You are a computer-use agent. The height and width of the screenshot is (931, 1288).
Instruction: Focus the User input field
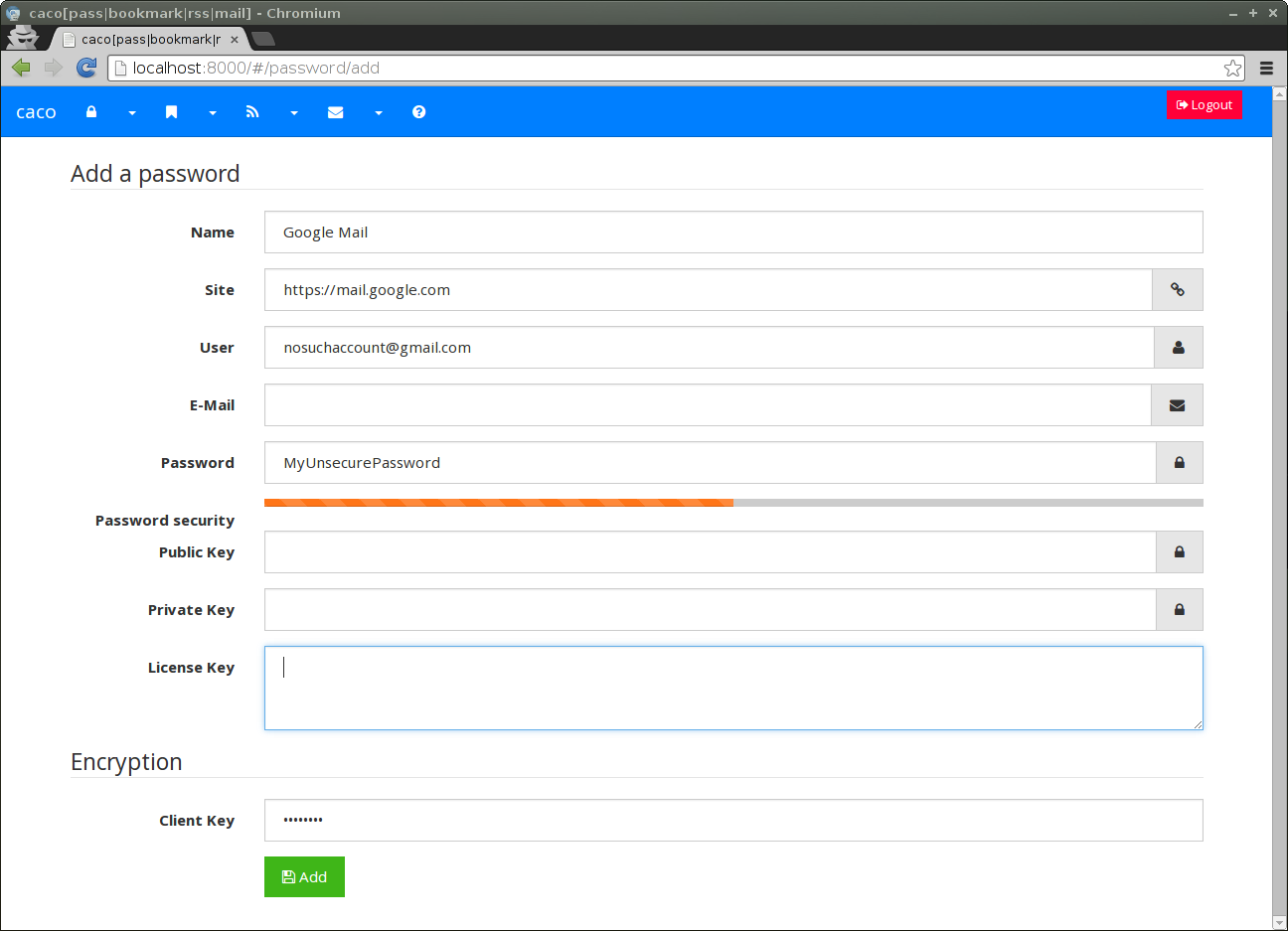pyautogui.click(x=710, y=347)
